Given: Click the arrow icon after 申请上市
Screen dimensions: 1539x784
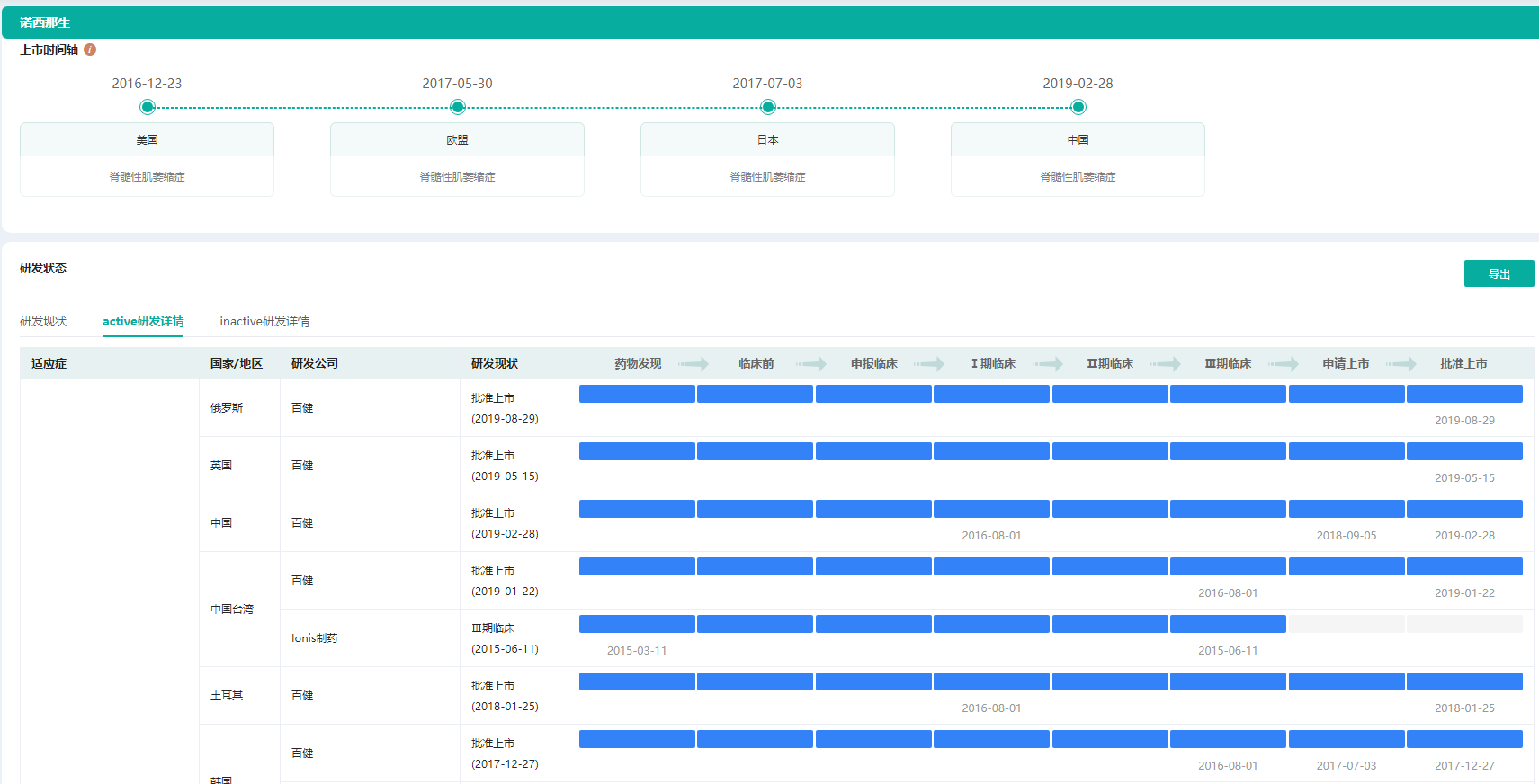Looking at the screenshot, I should (x=1401, y=364).
